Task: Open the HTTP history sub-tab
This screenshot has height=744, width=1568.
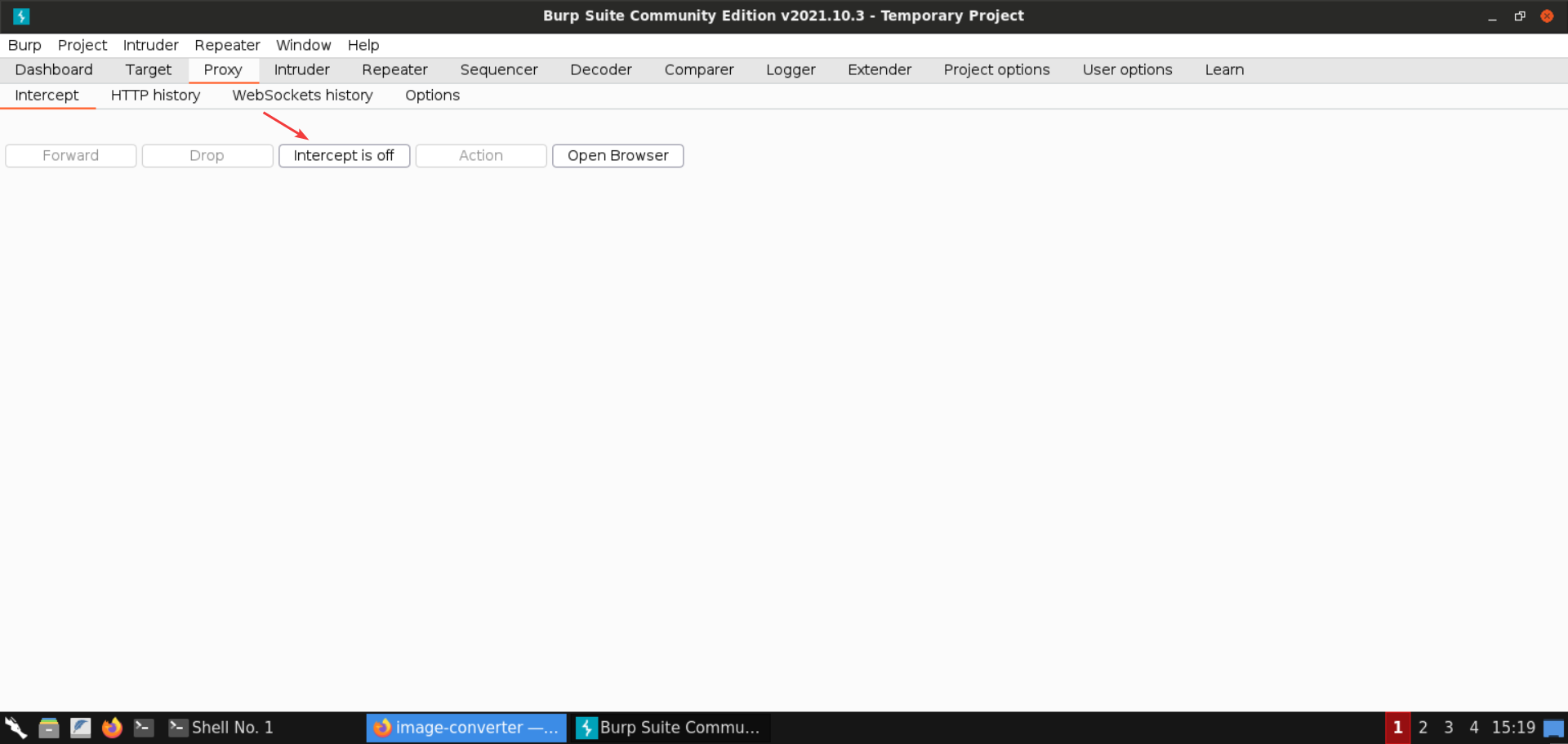Action: coord(155,96)
